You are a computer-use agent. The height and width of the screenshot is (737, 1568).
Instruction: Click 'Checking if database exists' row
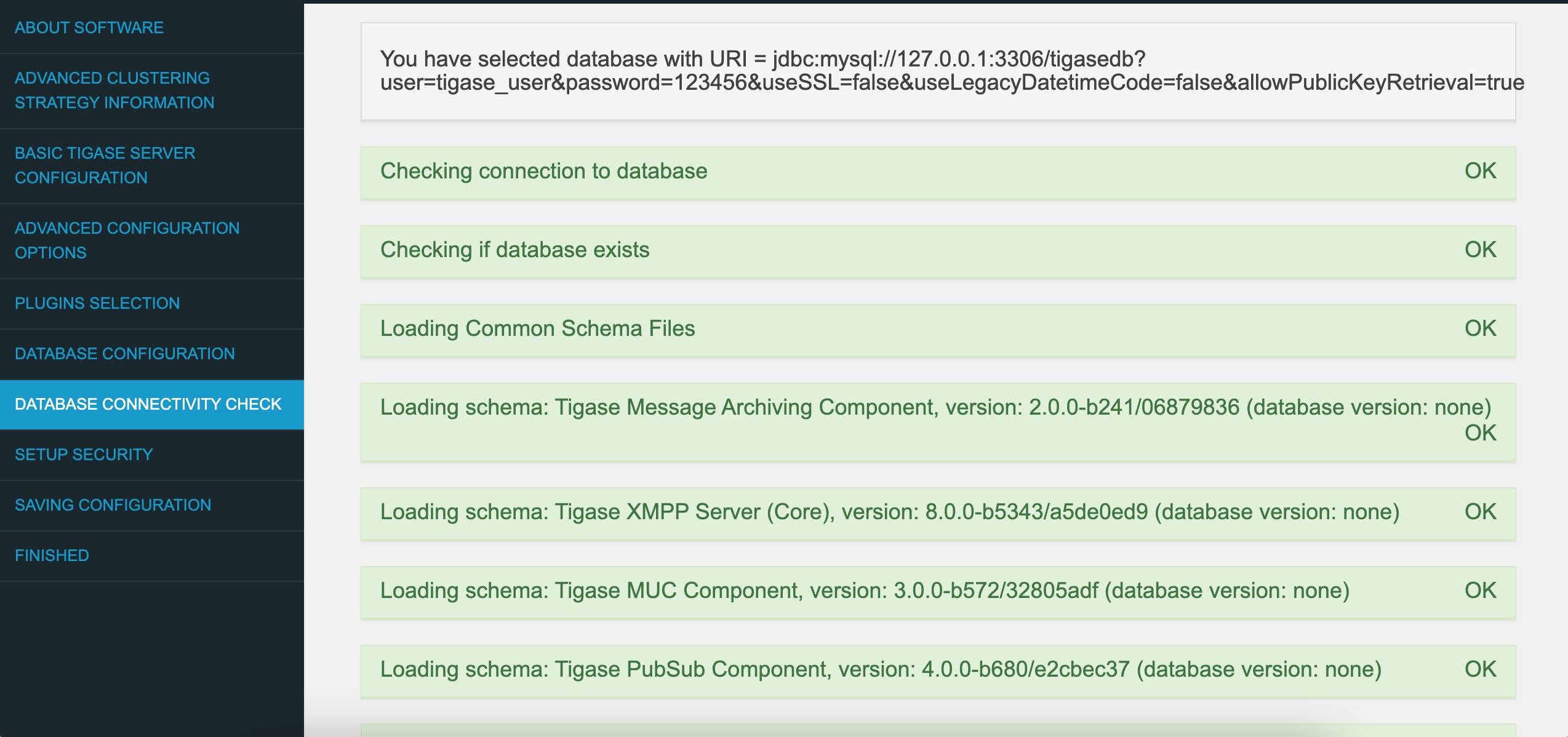point(938,252)
